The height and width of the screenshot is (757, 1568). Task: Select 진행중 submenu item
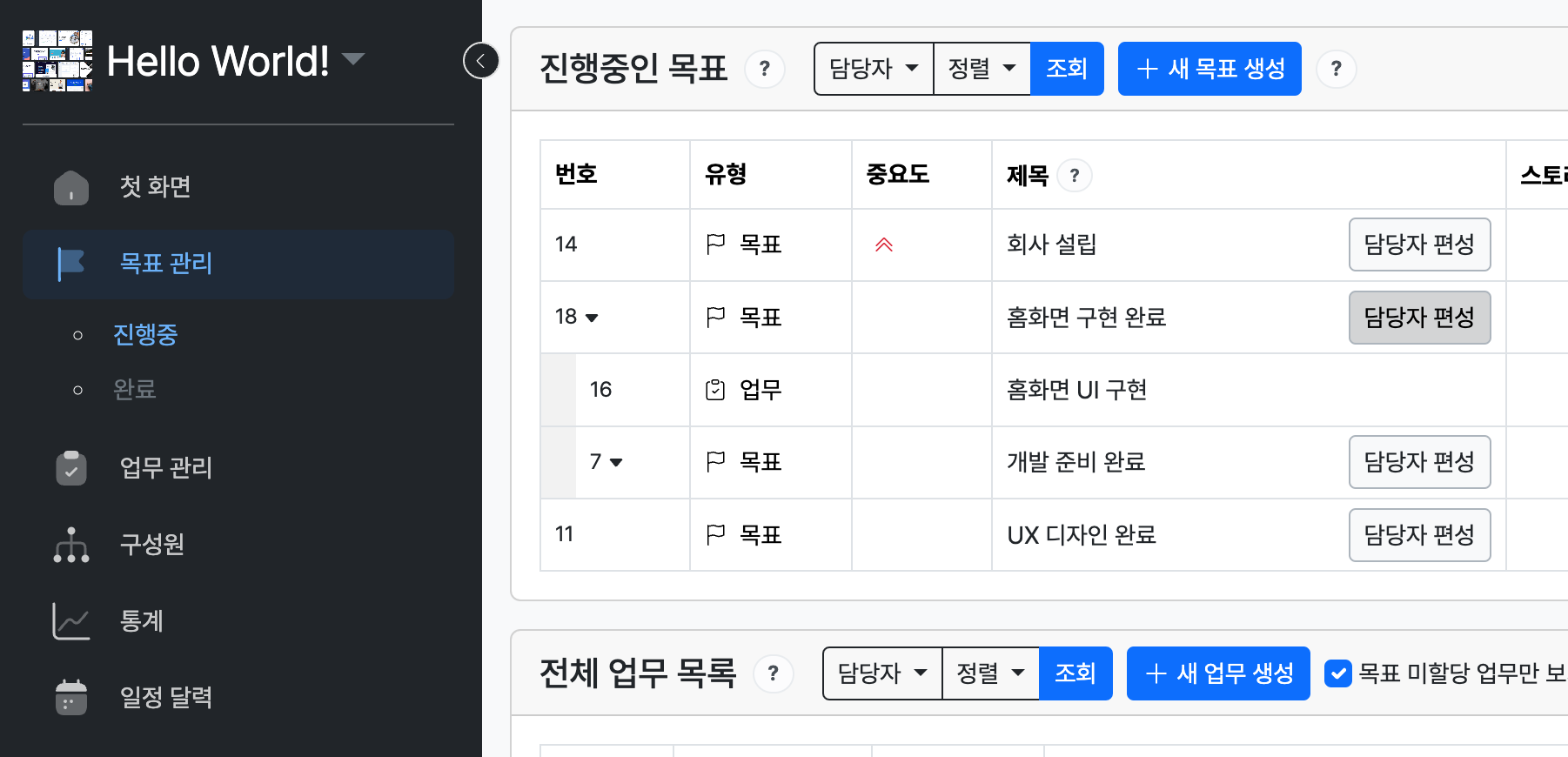(145, 335)
